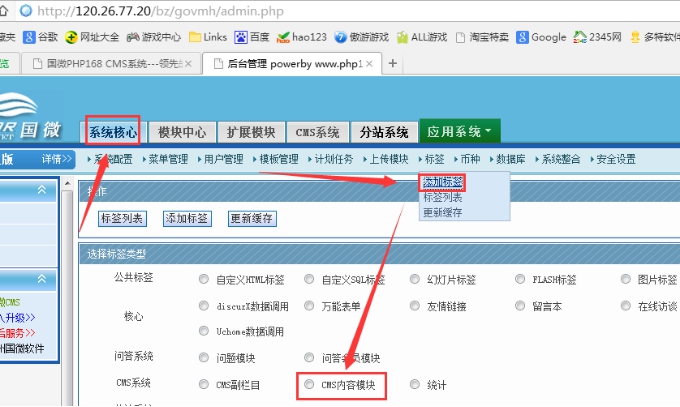Expand the 应用系统 dropdown menu
Image resolution: width=680 pixels, height=407 pixels.
460,132
